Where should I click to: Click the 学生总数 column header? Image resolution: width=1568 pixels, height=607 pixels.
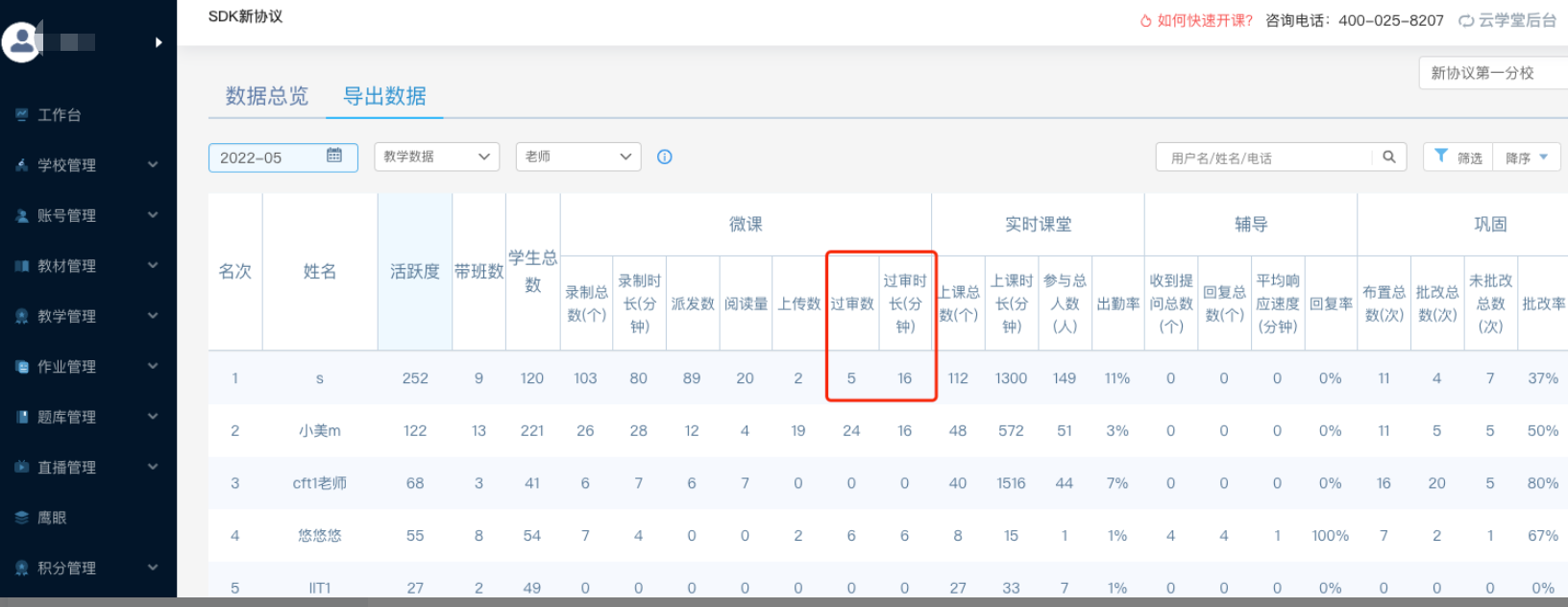pos(532,272)
